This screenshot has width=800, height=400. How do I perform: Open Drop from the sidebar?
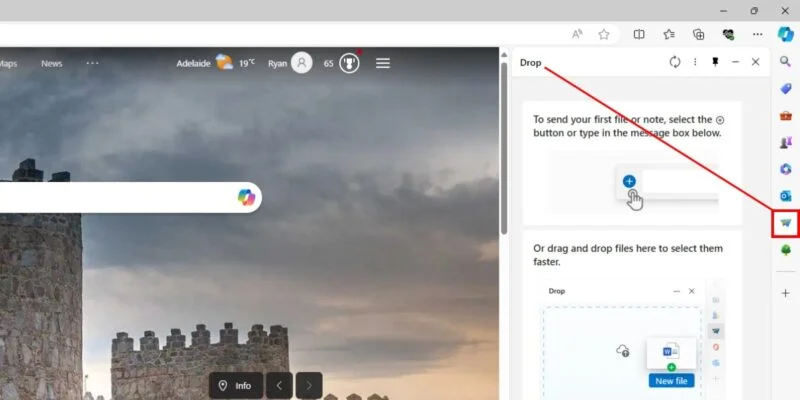785,223
